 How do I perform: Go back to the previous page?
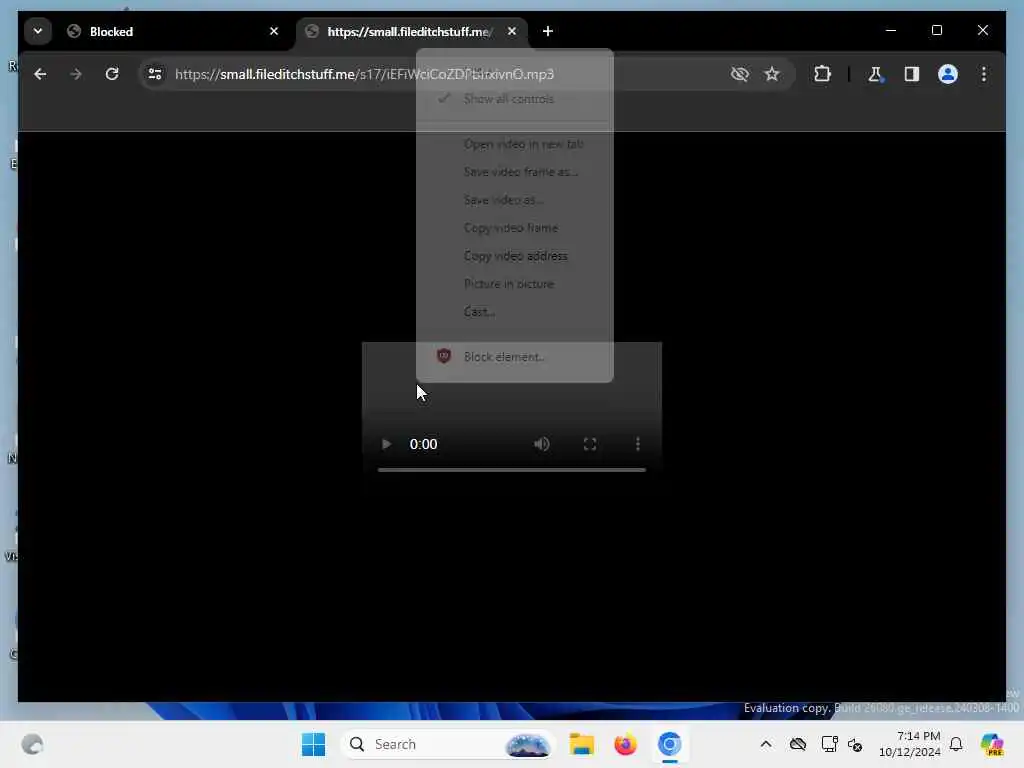[x=40, y=74]
